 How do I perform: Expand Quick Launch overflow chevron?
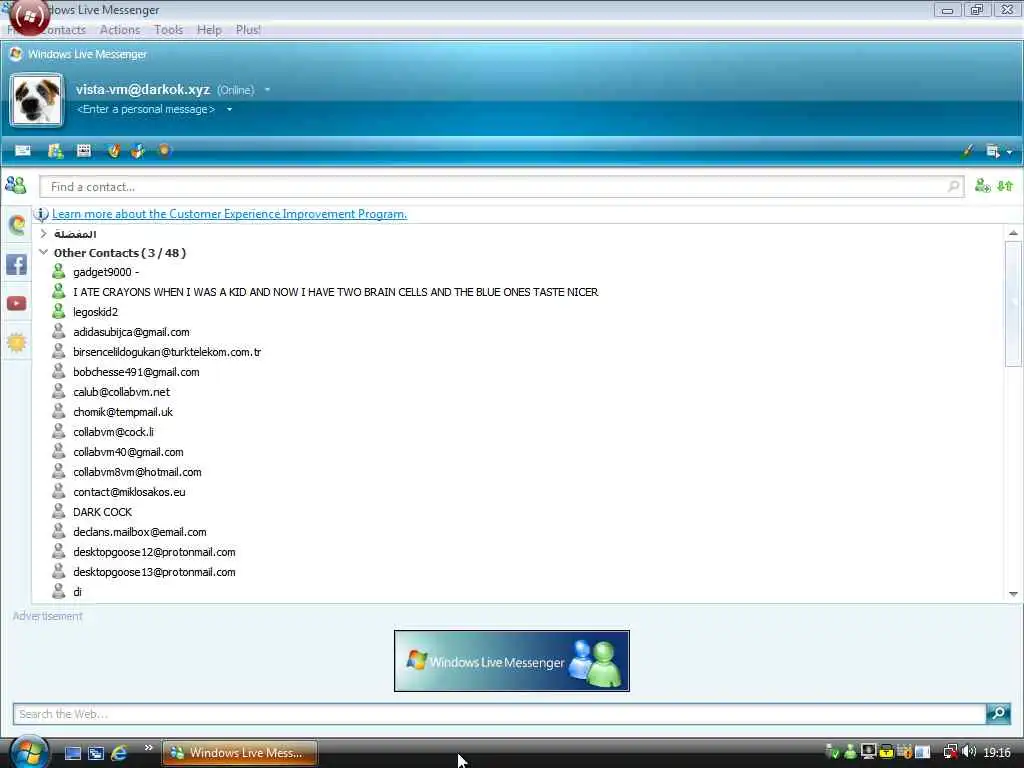pyautogui.click(x=148, y=748)
